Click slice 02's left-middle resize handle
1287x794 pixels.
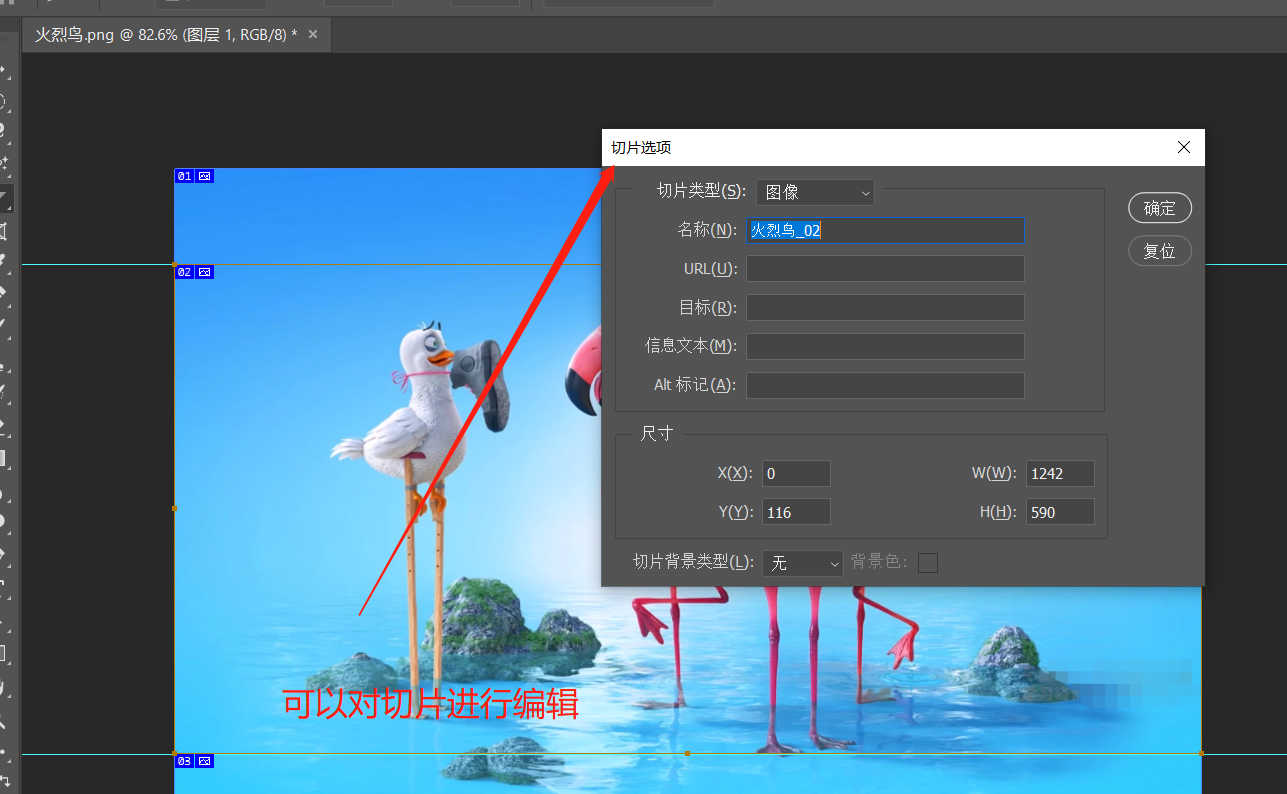coord(175,508)
